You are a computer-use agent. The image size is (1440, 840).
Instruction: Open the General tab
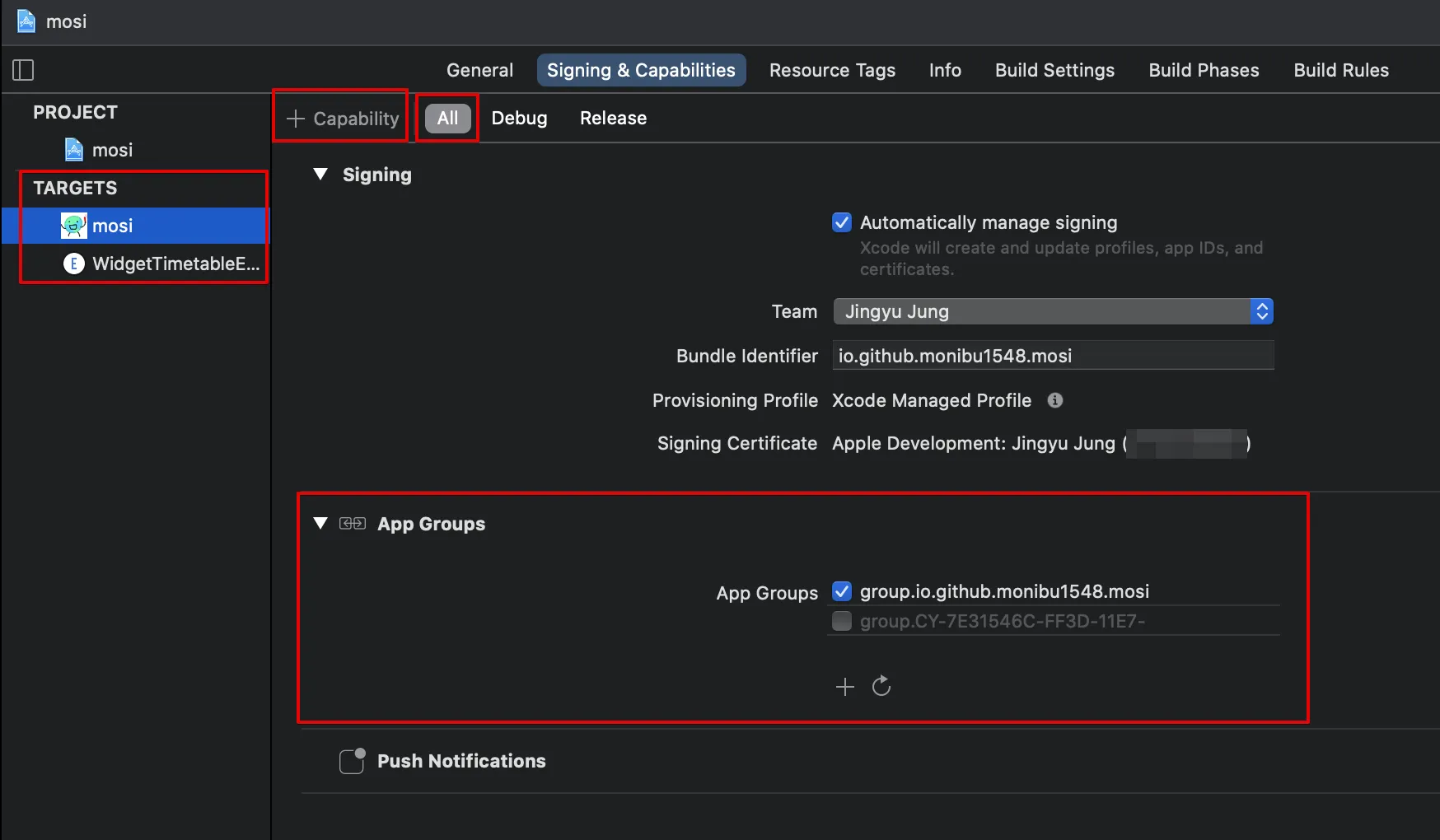coord(479,70)
